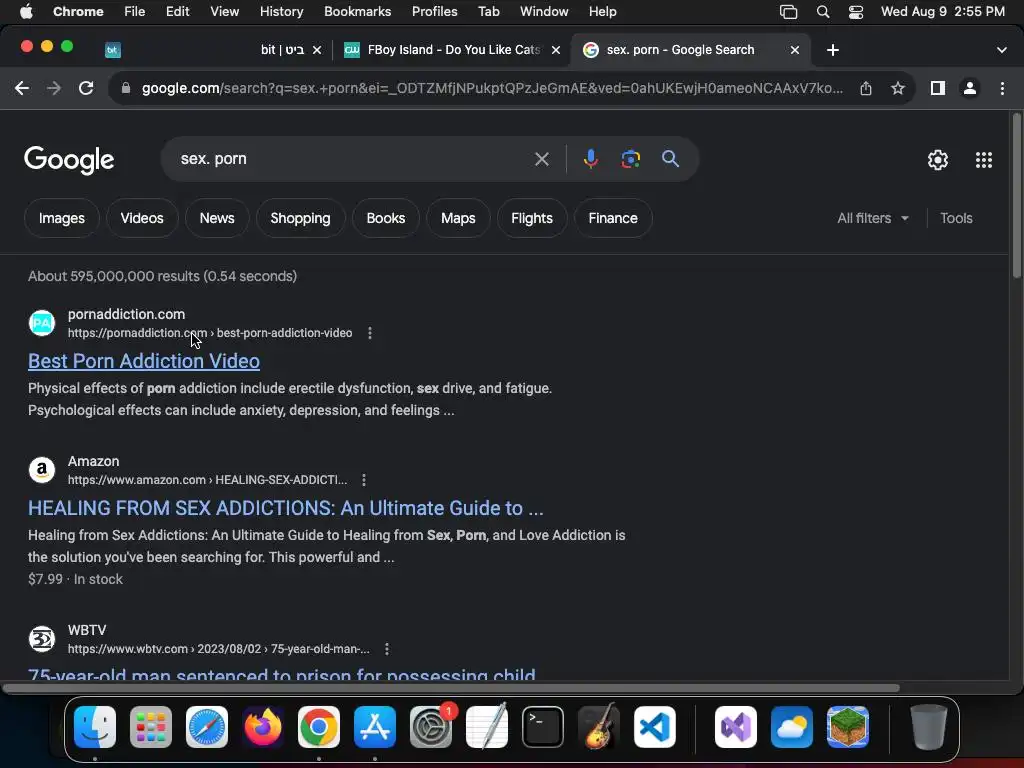Submit search with magnifier icon

click(670, 159)
